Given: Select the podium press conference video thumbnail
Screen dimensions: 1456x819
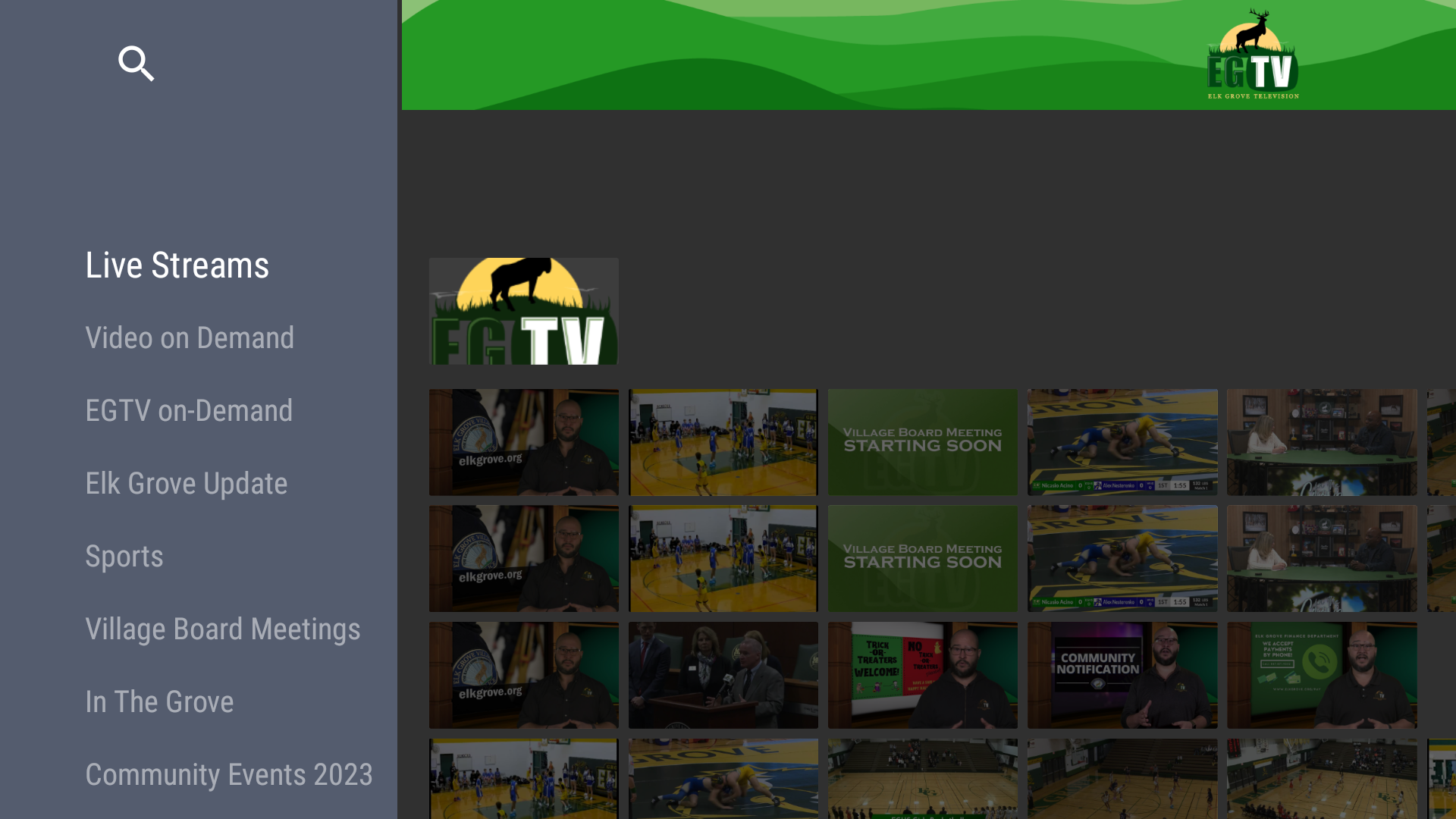Looking at the screenshot, I should tap(723, 674).
